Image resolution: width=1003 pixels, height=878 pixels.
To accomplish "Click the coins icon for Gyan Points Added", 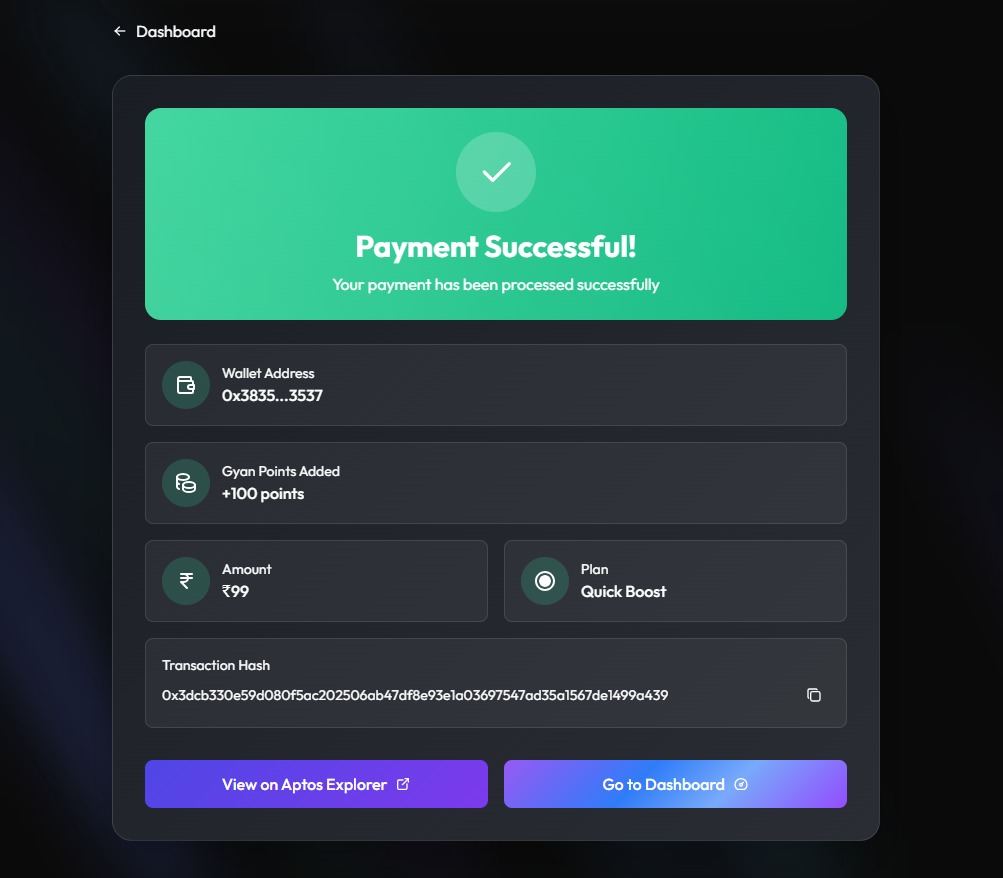I will 186,483.
